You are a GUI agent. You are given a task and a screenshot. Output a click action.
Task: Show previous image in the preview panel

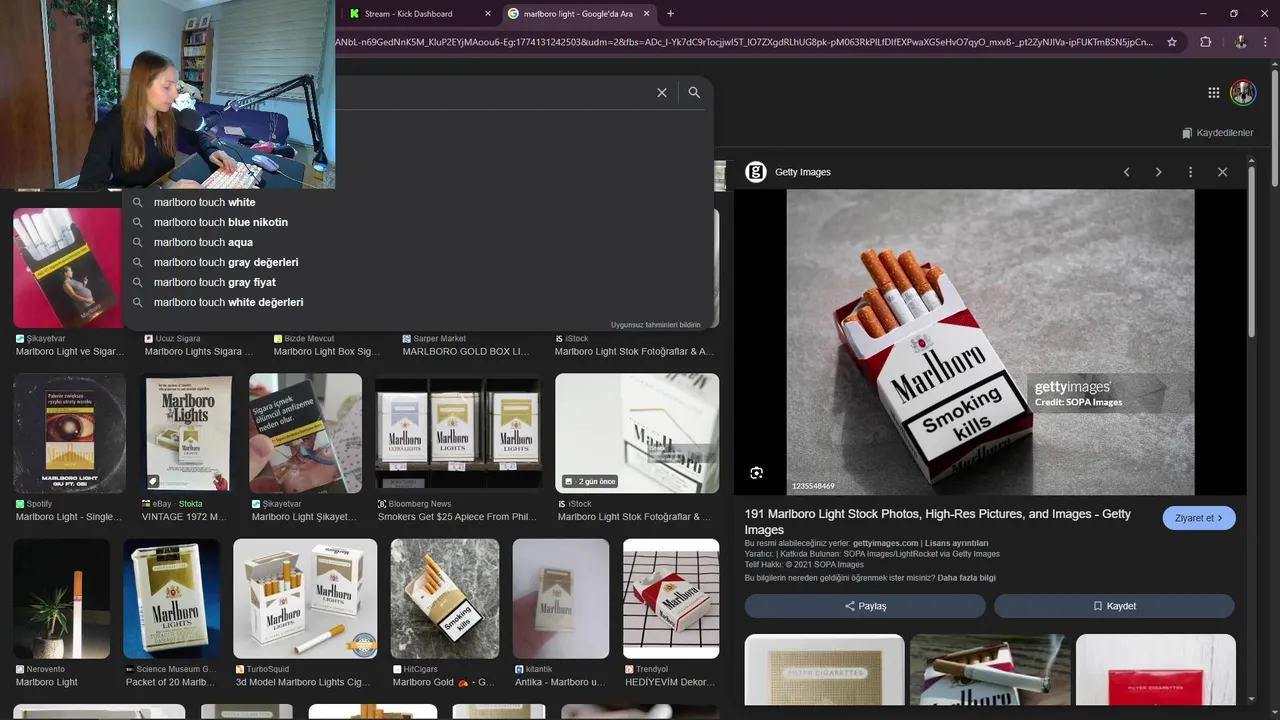(1126, 172)
